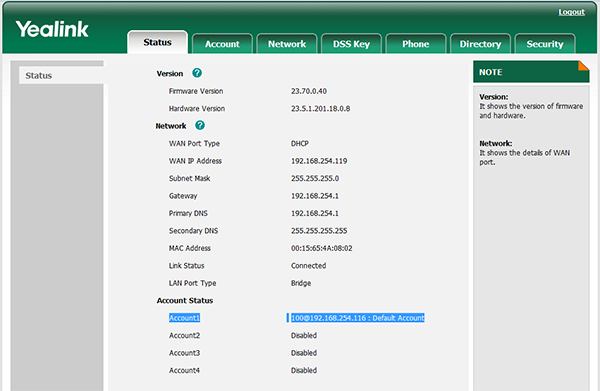Click the Gateway label

(x=183, y=196)
